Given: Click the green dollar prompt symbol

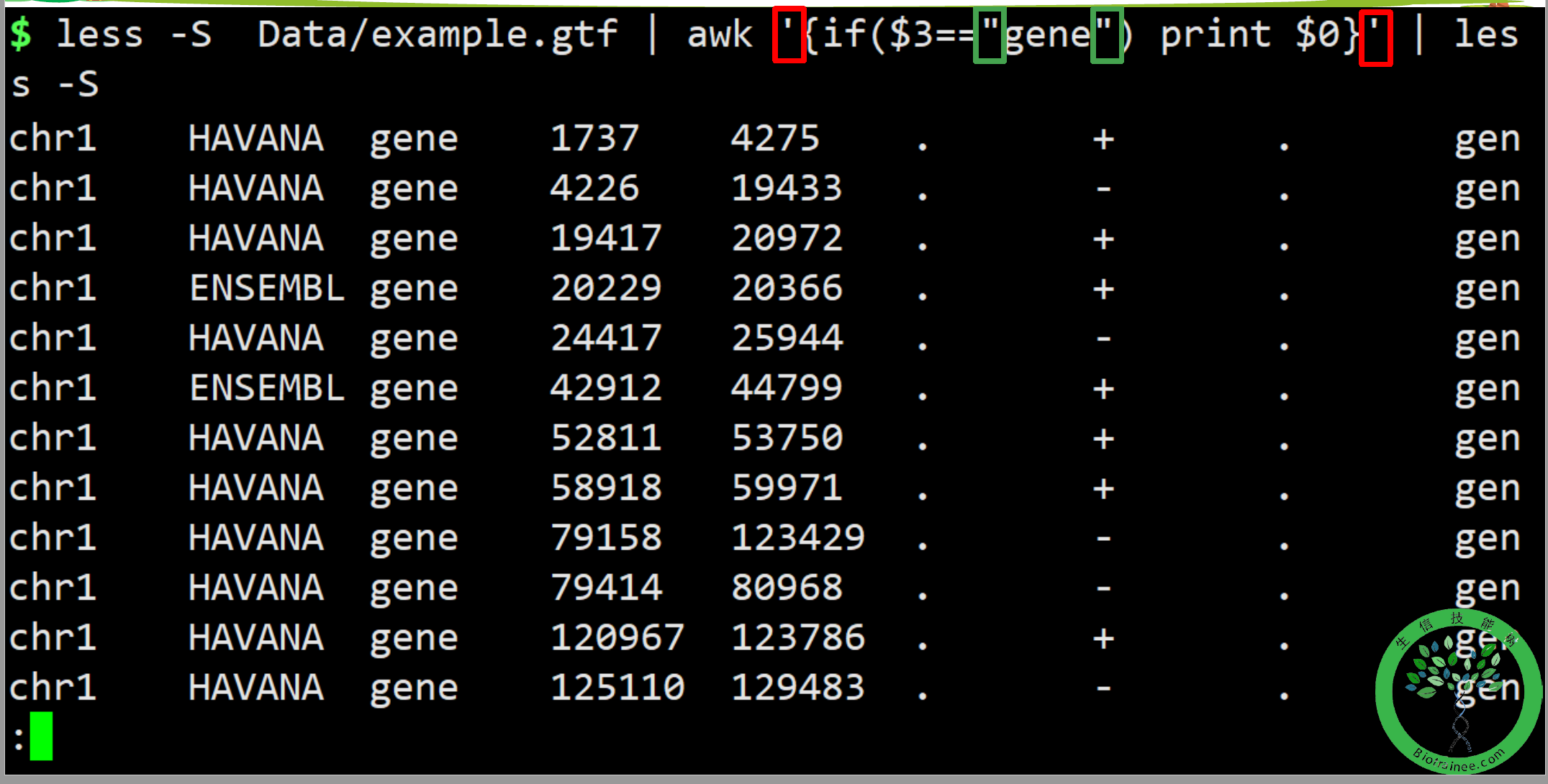Looking at the screenshot, I should [21, 35].
